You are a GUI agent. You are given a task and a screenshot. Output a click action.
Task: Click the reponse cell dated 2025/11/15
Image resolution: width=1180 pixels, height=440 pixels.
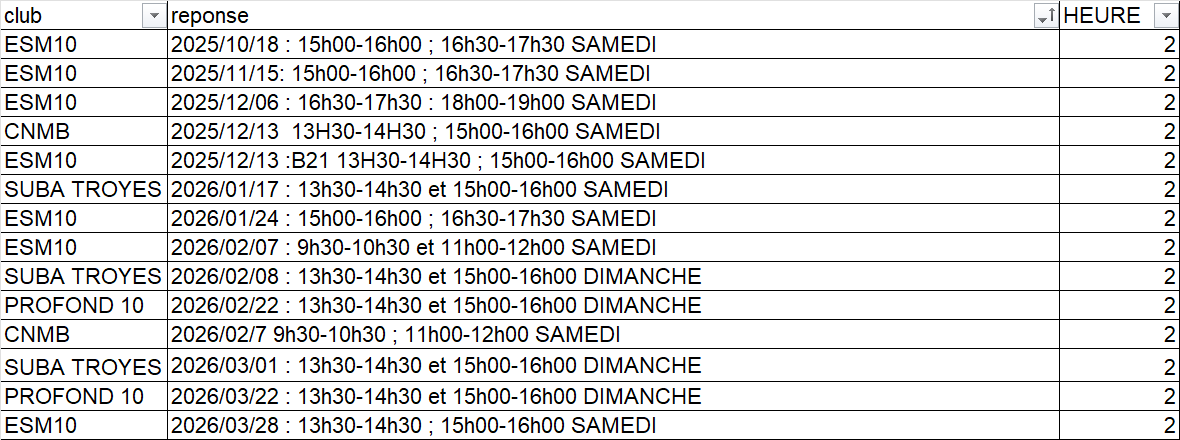[411, 74]
